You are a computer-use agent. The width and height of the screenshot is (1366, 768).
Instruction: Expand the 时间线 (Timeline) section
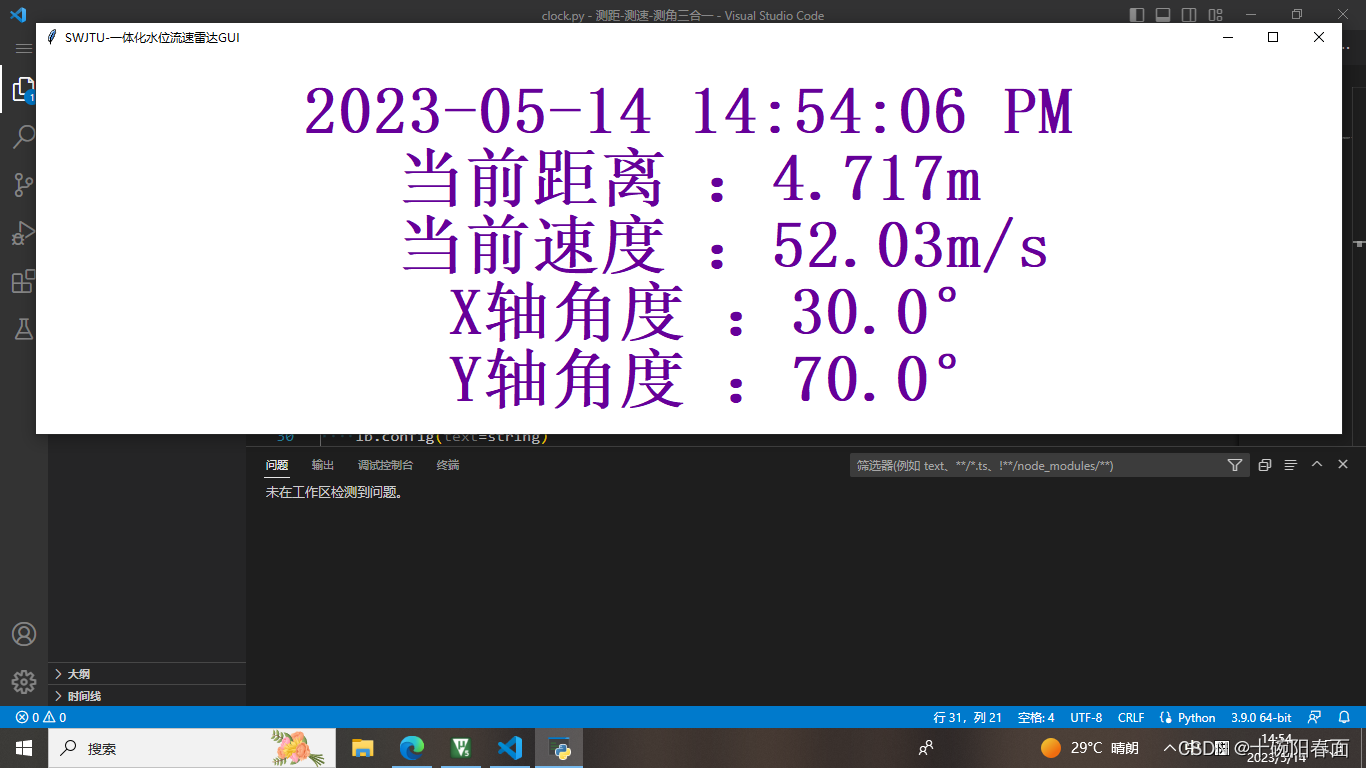tap(81, 695)
